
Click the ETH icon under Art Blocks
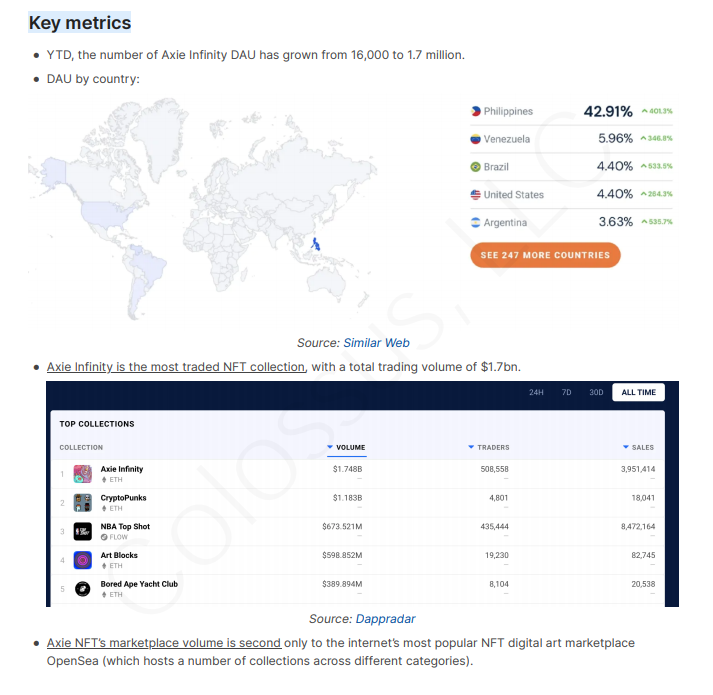104,566
